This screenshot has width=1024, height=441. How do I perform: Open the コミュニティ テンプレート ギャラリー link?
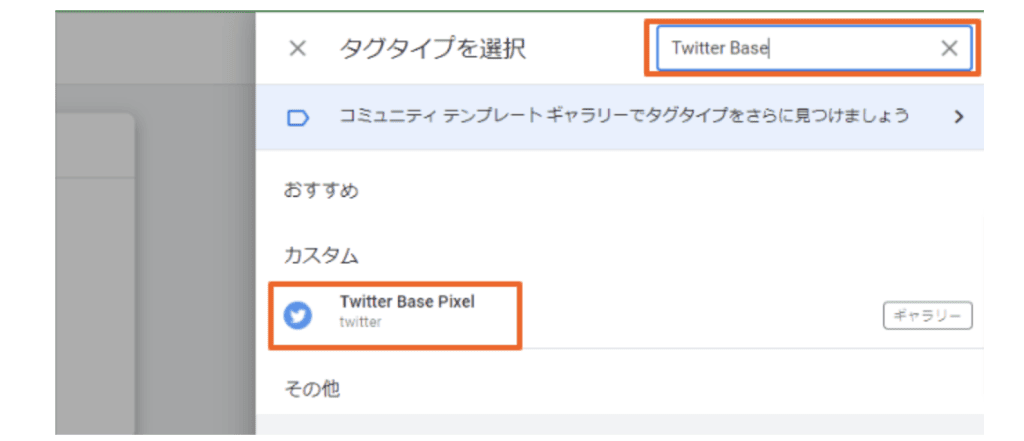[624, 117]
